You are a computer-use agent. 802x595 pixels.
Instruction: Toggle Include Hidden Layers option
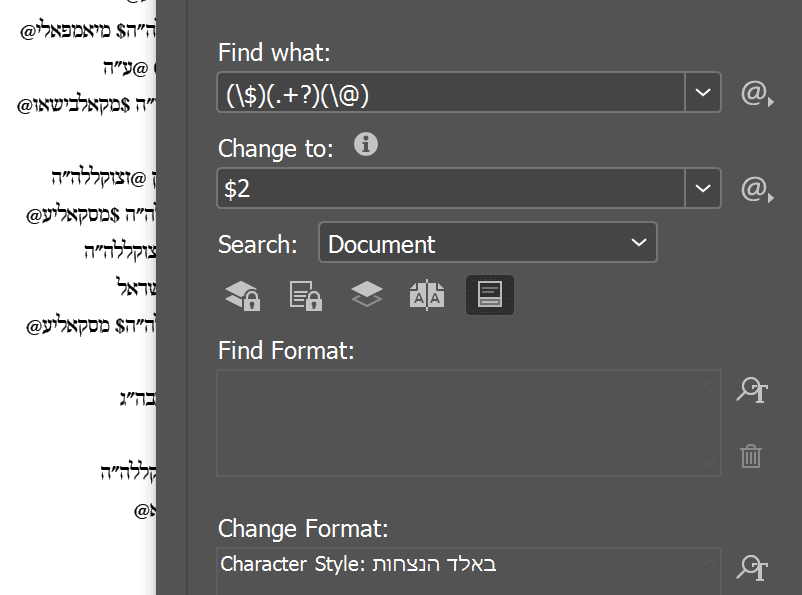point(367,295)
